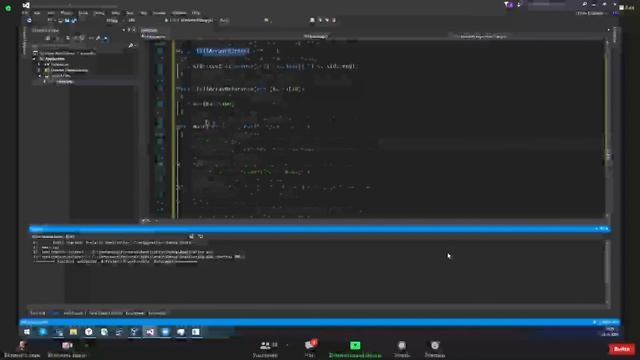Open the Zoom Participants panel

coord(266,349)
